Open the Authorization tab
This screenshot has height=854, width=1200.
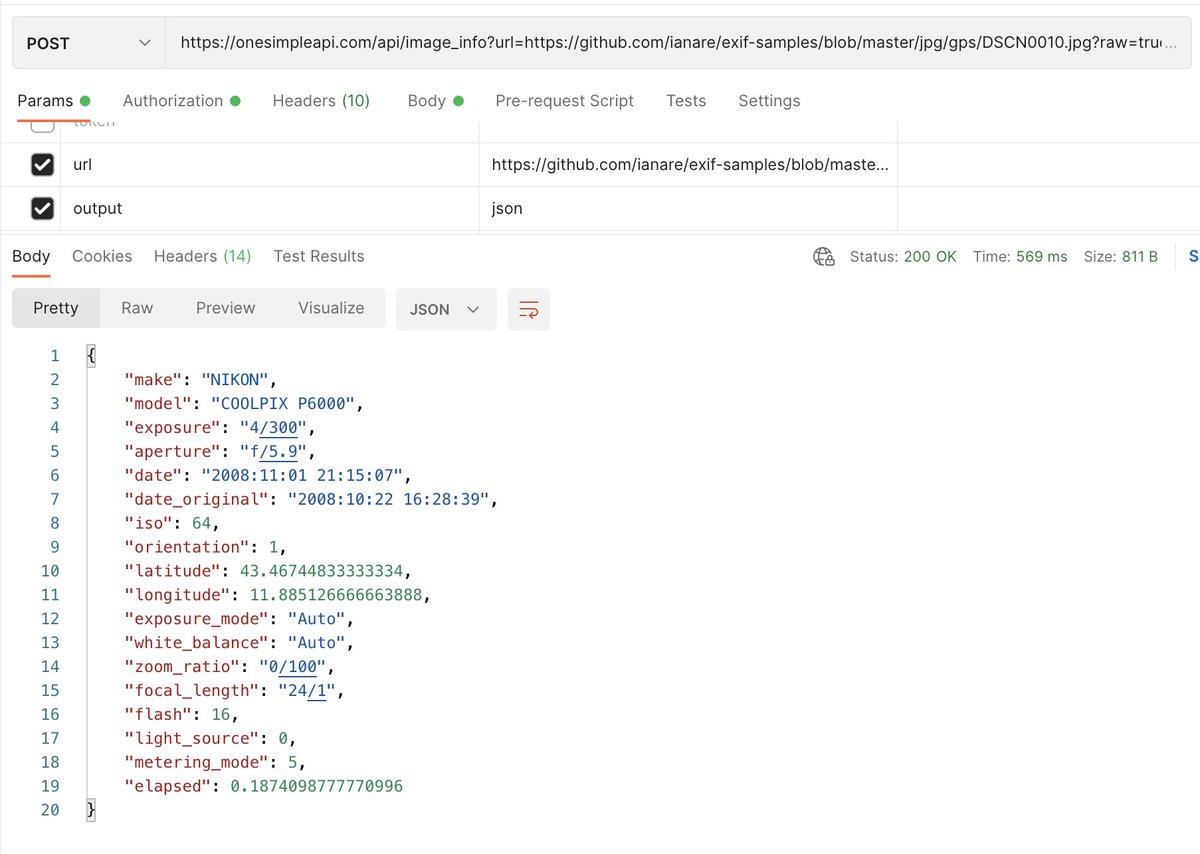coord(181,101)
